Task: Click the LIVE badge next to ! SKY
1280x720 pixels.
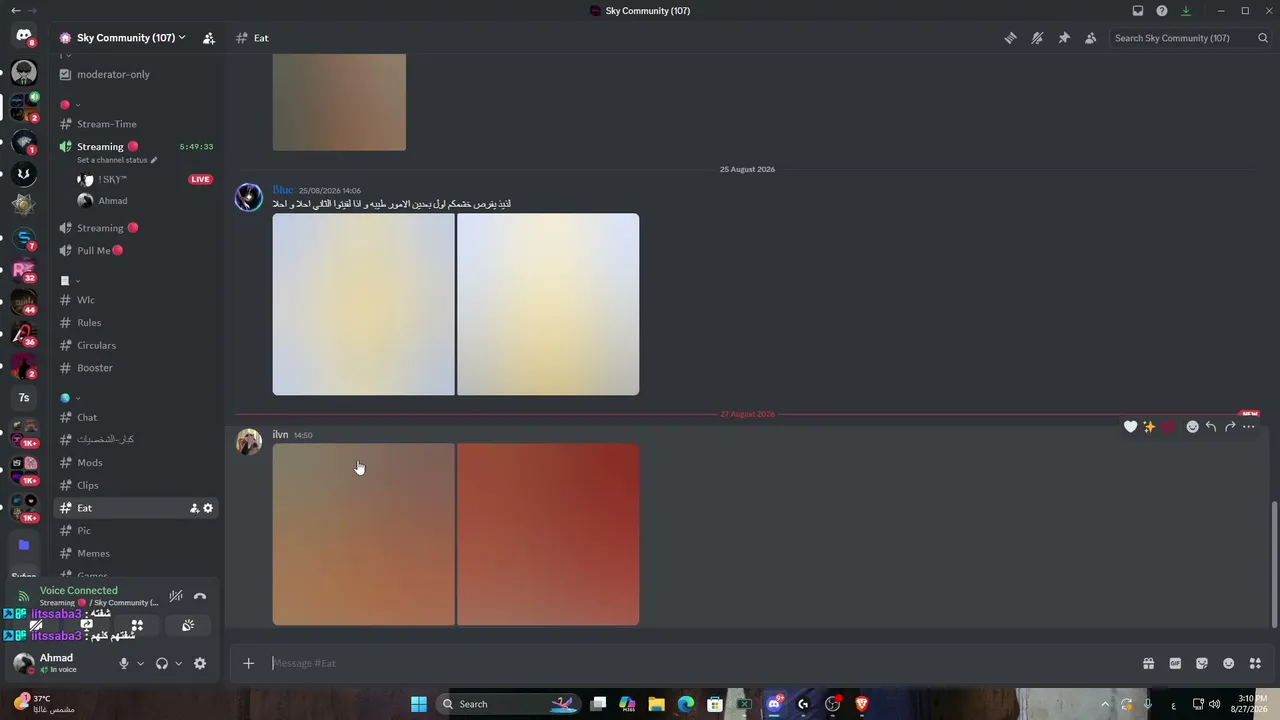Action: pos(201,179)
